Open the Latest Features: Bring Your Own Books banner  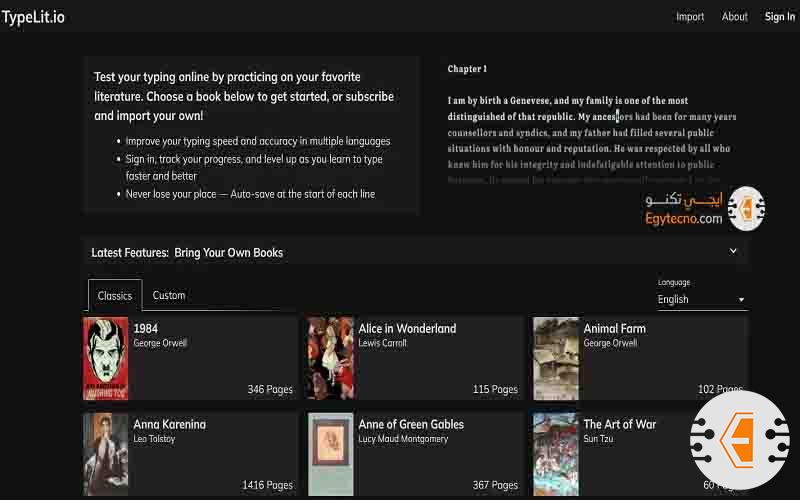click(x=414, y=252)
